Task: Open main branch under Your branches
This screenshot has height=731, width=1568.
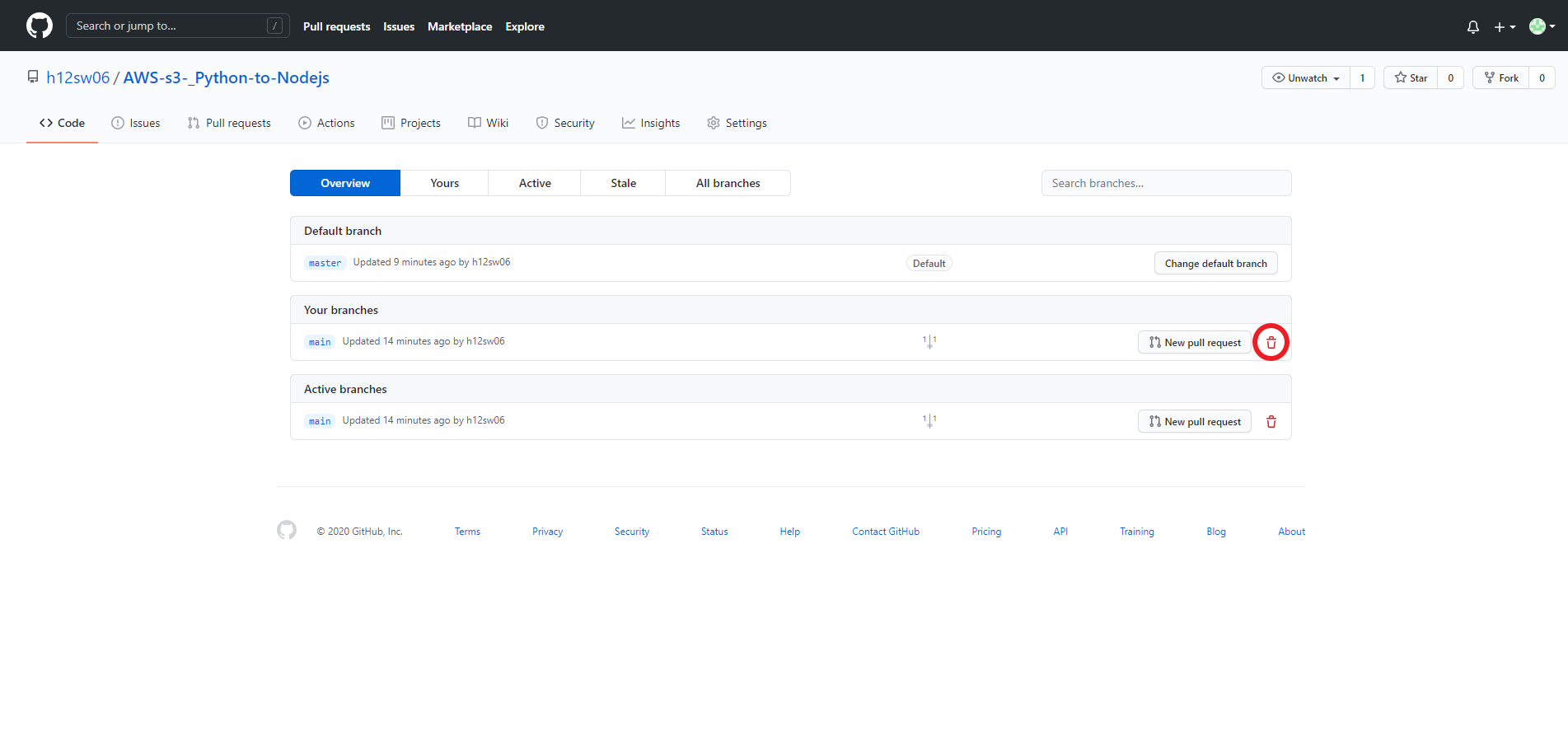Action: [x=320, y=342]
